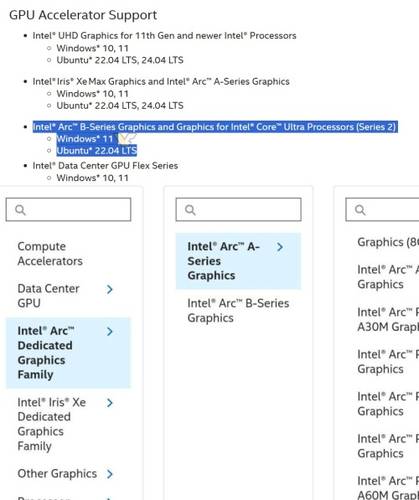Click magnifier icon in third search box
The height and width of the screenshot is (500, 419).
[x=360, y=210]
